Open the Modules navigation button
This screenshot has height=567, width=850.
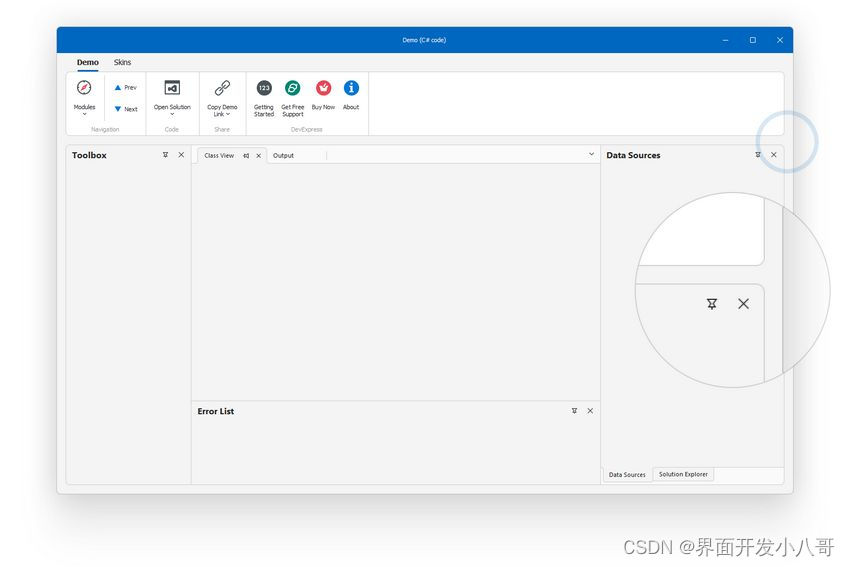tap(84, 98)
